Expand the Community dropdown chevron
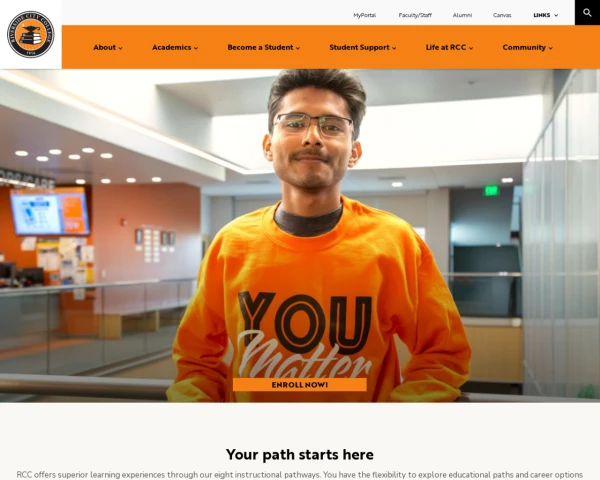This screenshot has width=600, height=480. pyautogui.click(x=551, y=48)
